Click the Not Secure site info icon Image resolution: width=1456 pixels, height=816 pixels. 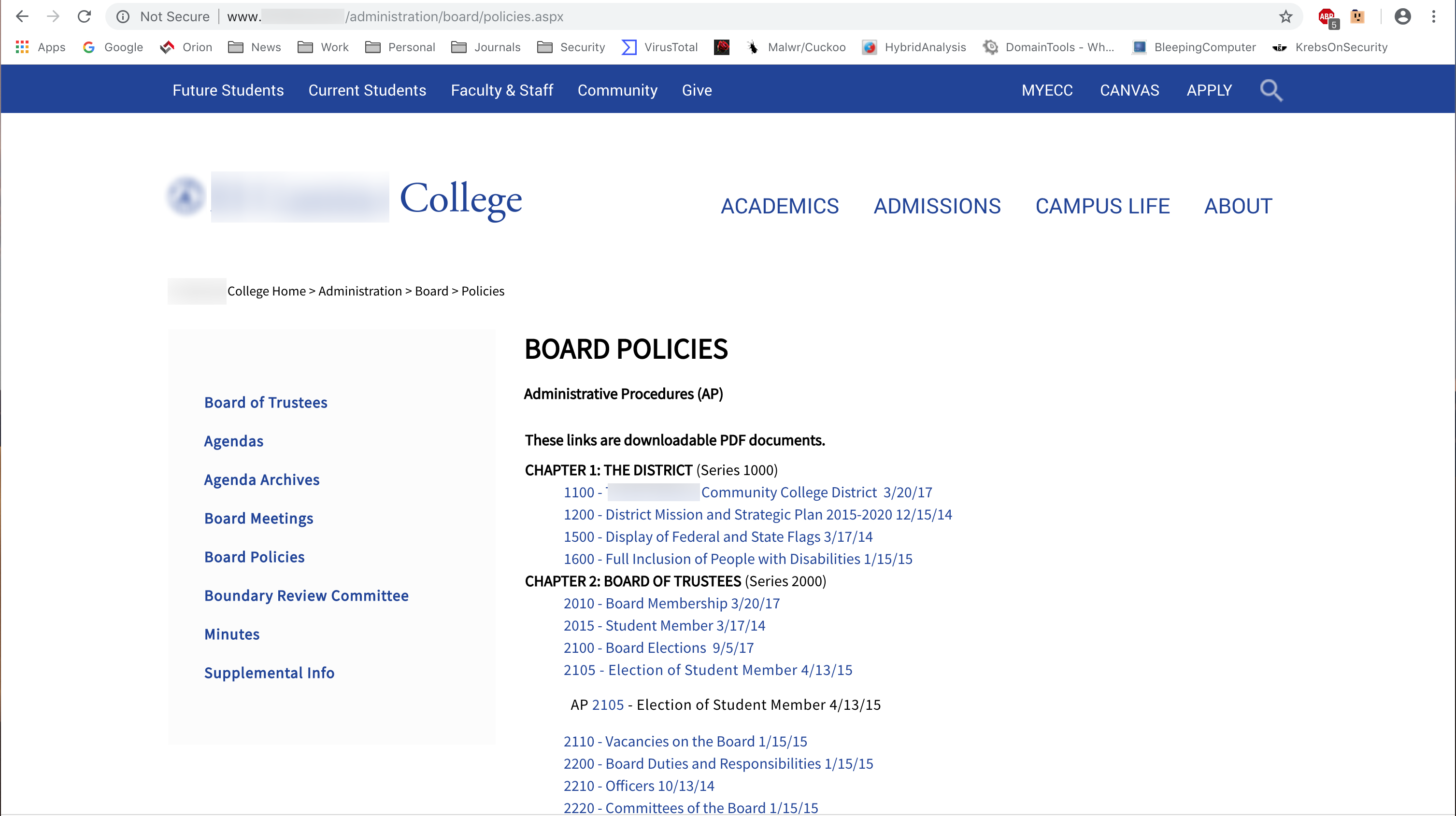(x=123, y=16)
